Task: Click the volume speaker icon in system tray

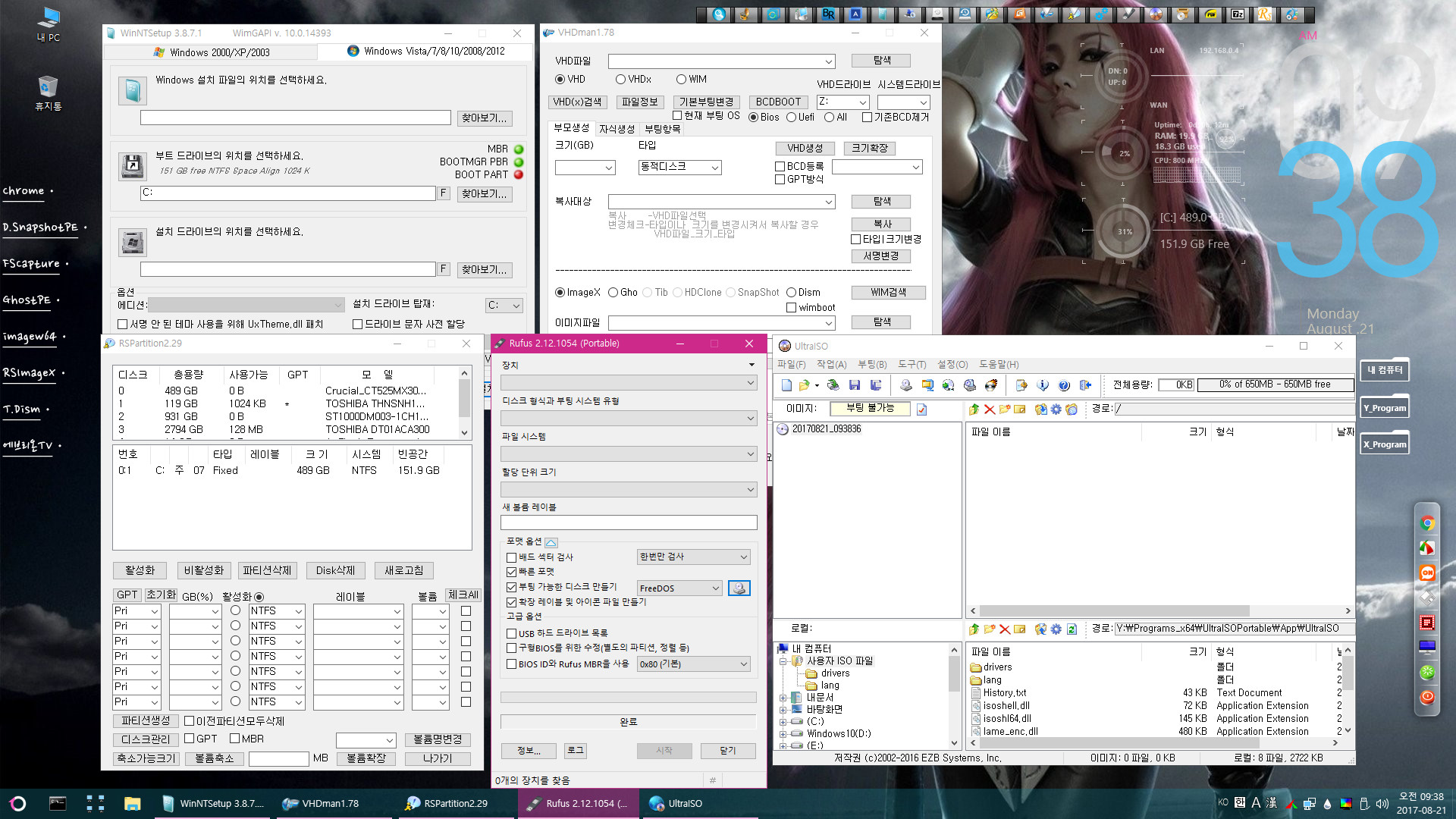Action: pos(1382,803)
